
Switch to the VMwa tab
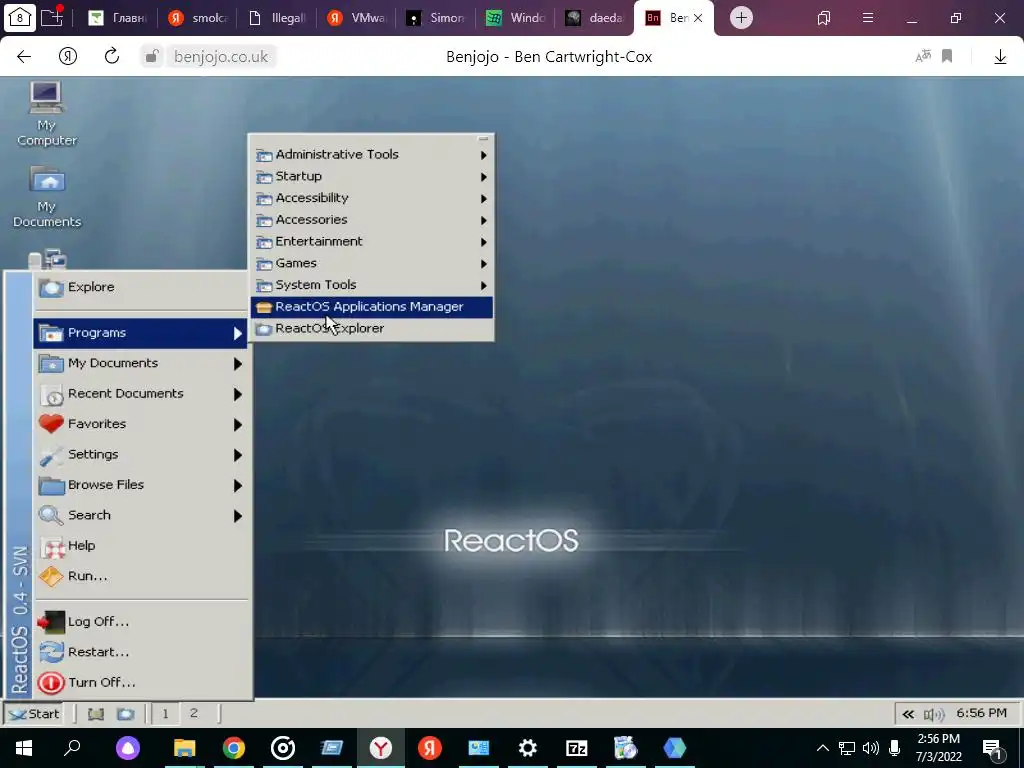coord(357,18)
